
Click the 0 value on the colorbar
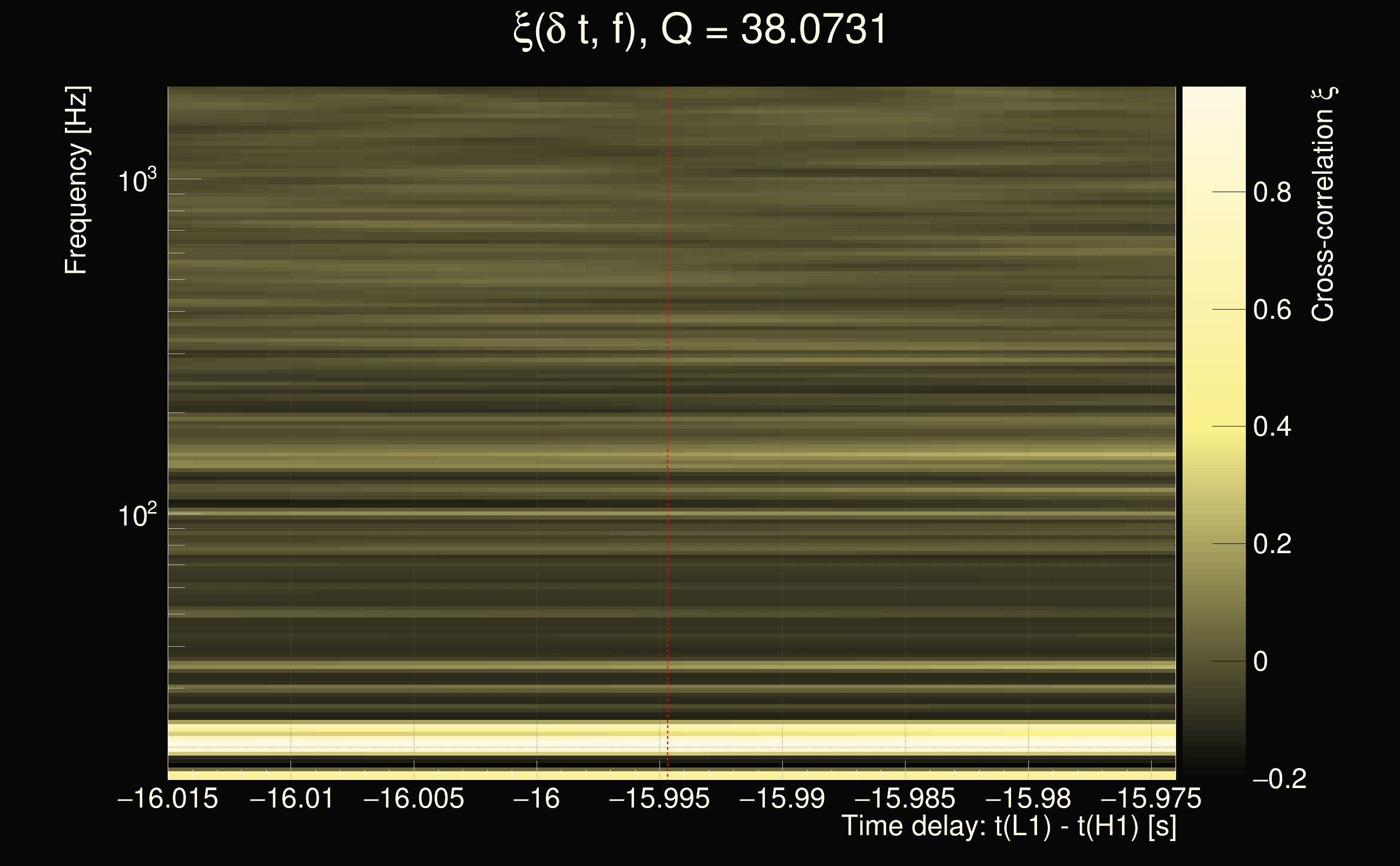coord(1260,661)
